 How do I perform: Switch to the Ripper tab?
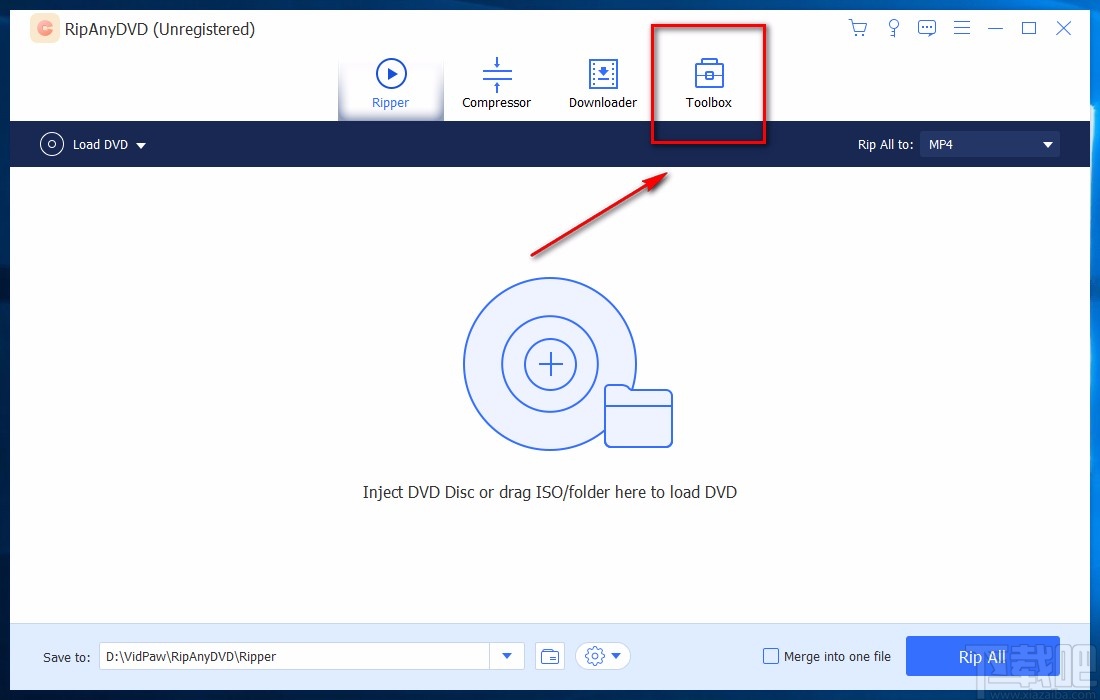tap(391, 84)
